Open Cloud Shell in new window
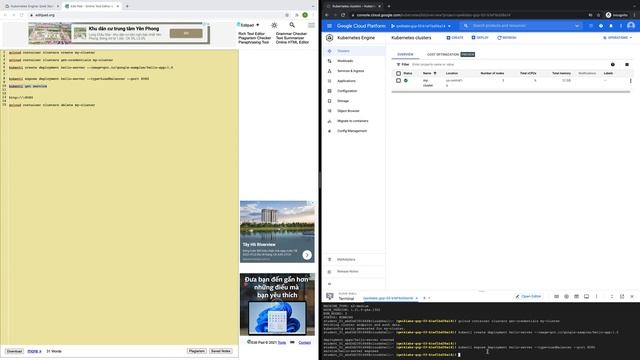 tap(622, 297)
